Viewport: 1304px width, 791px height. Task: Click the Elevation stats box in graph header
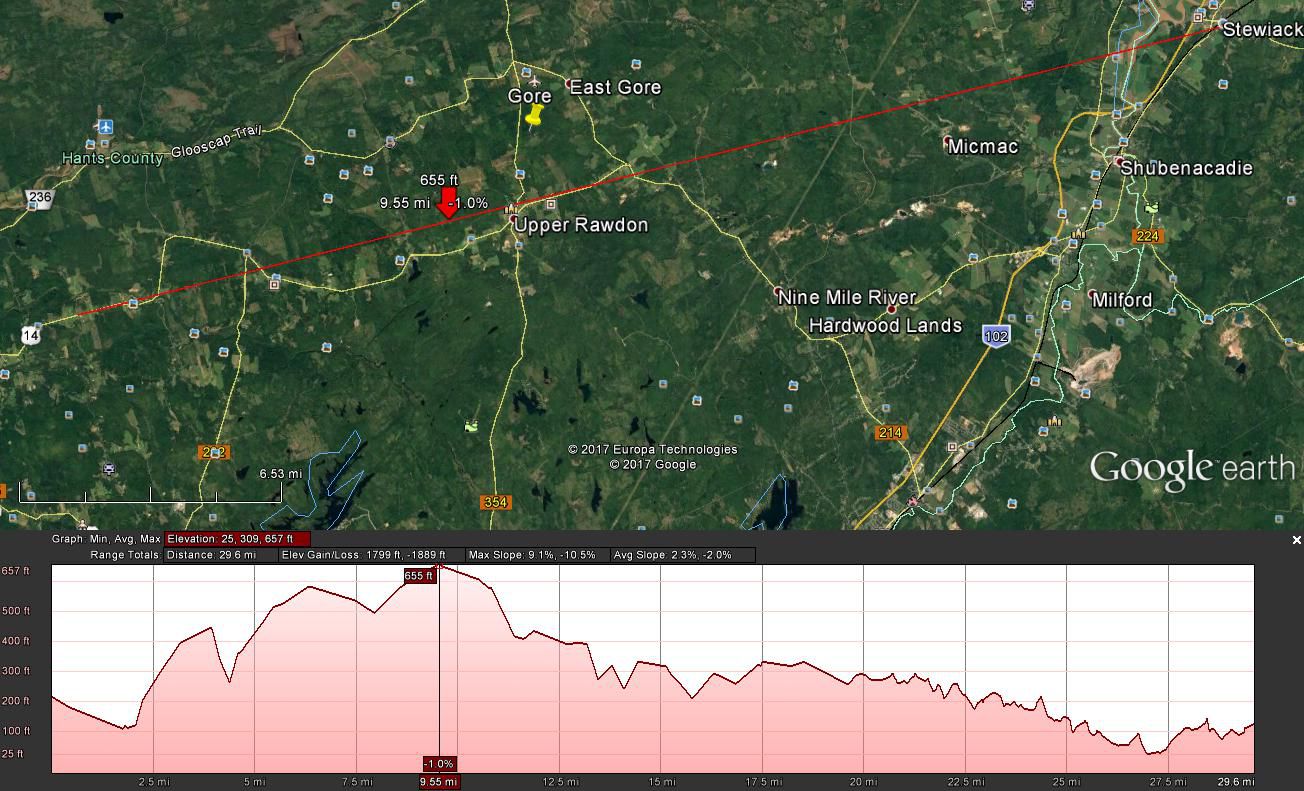[237, 539]
